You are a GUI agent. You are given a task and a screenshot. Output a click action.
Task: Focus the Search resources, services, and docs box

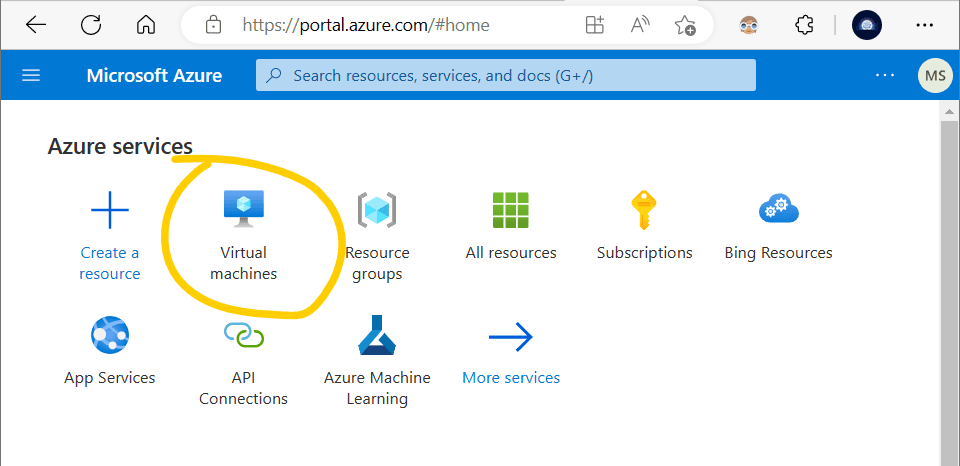[x=506, y=75]
